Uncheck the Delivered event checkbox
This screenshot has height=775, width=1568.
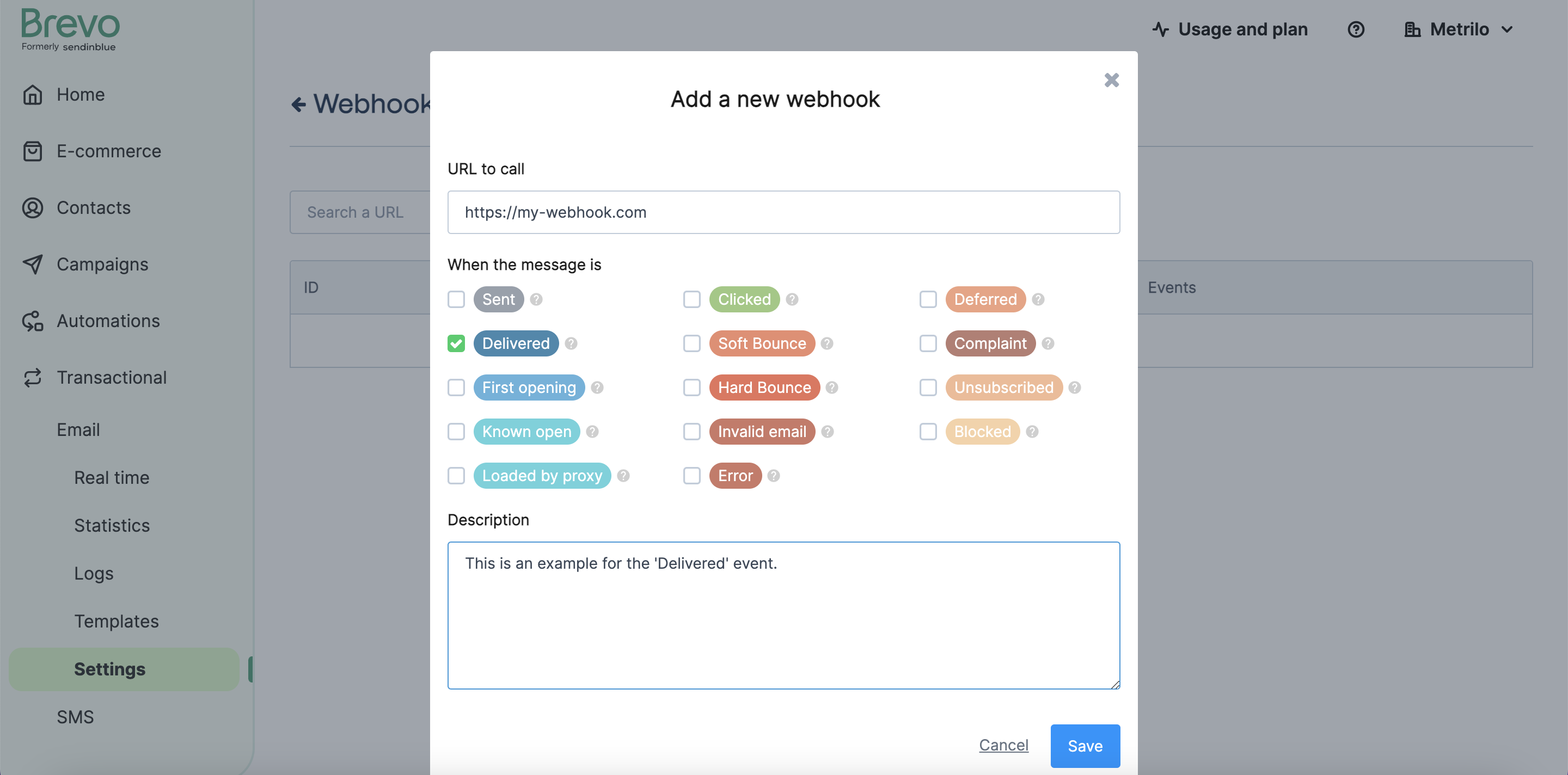pos(456,343)
